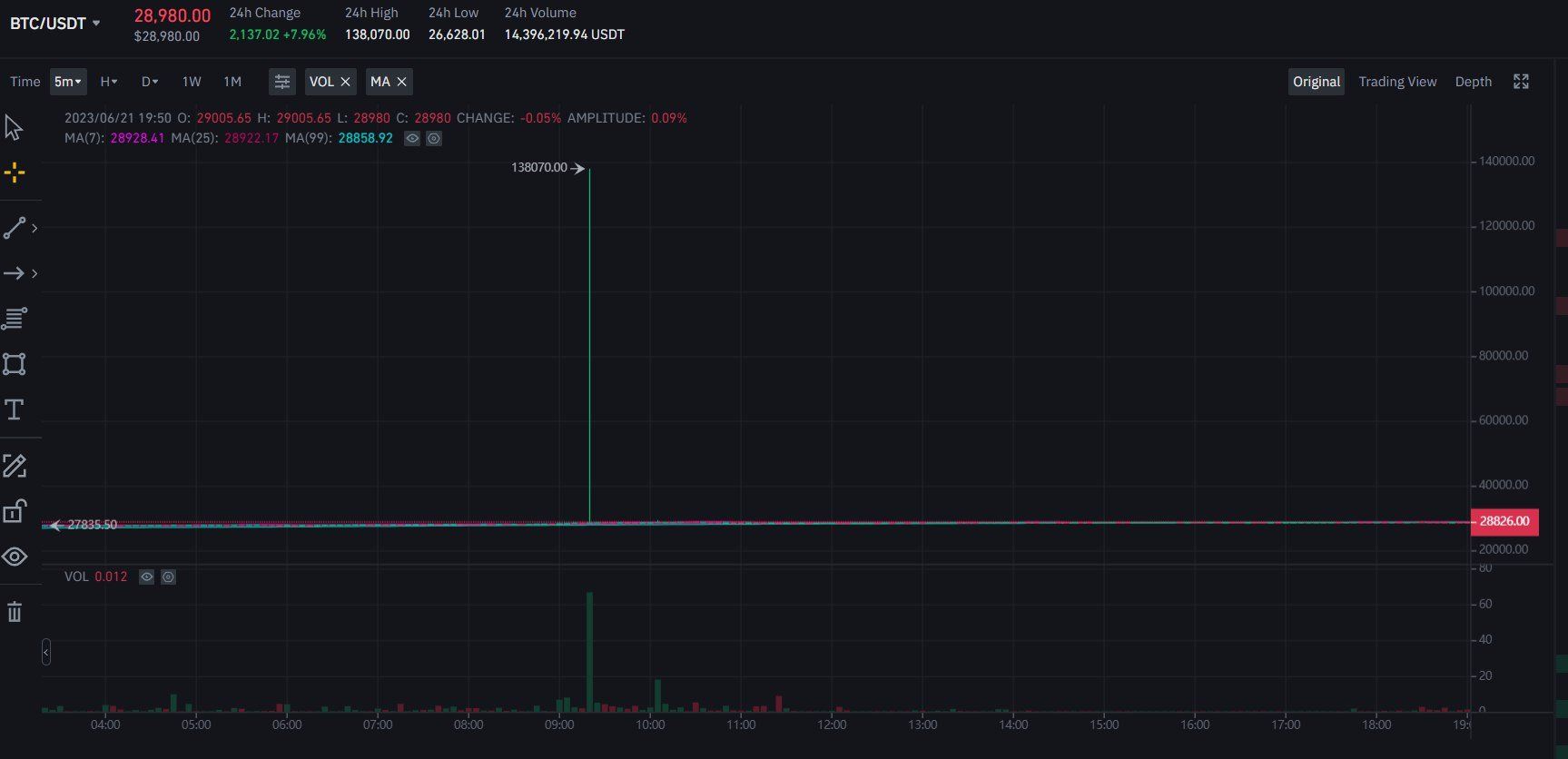Click the 24h Volume value
This screenshot has height=759, width=1568.
tap(564, 34)
